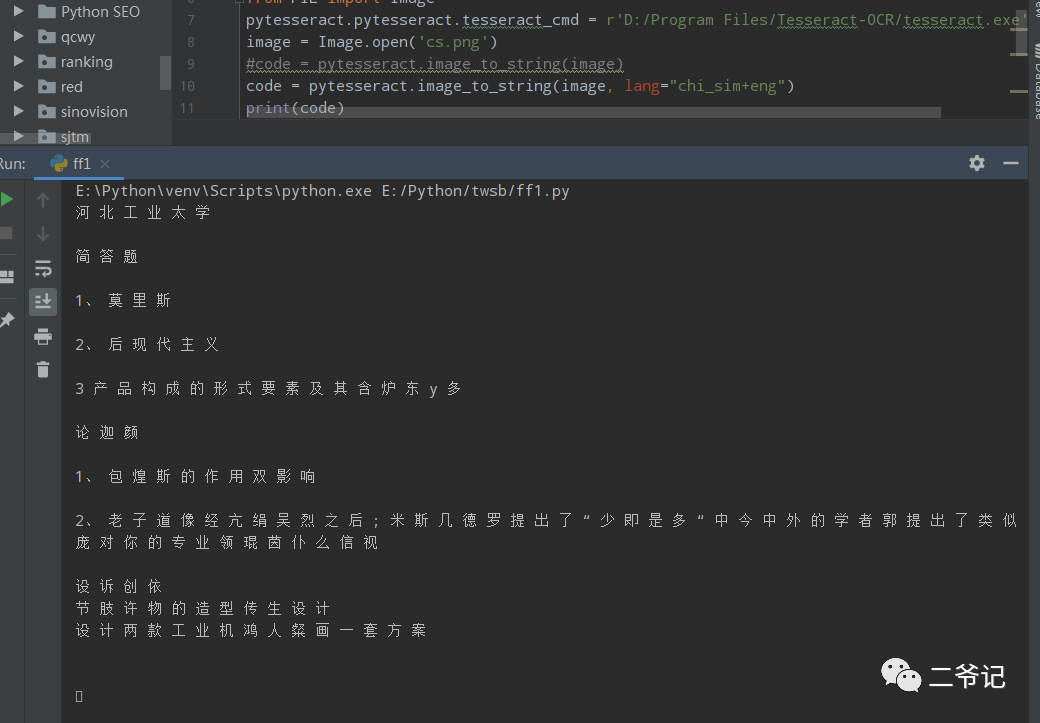Click the Up the stack trace arrow

pyautogui.click(x=43, y=200)
